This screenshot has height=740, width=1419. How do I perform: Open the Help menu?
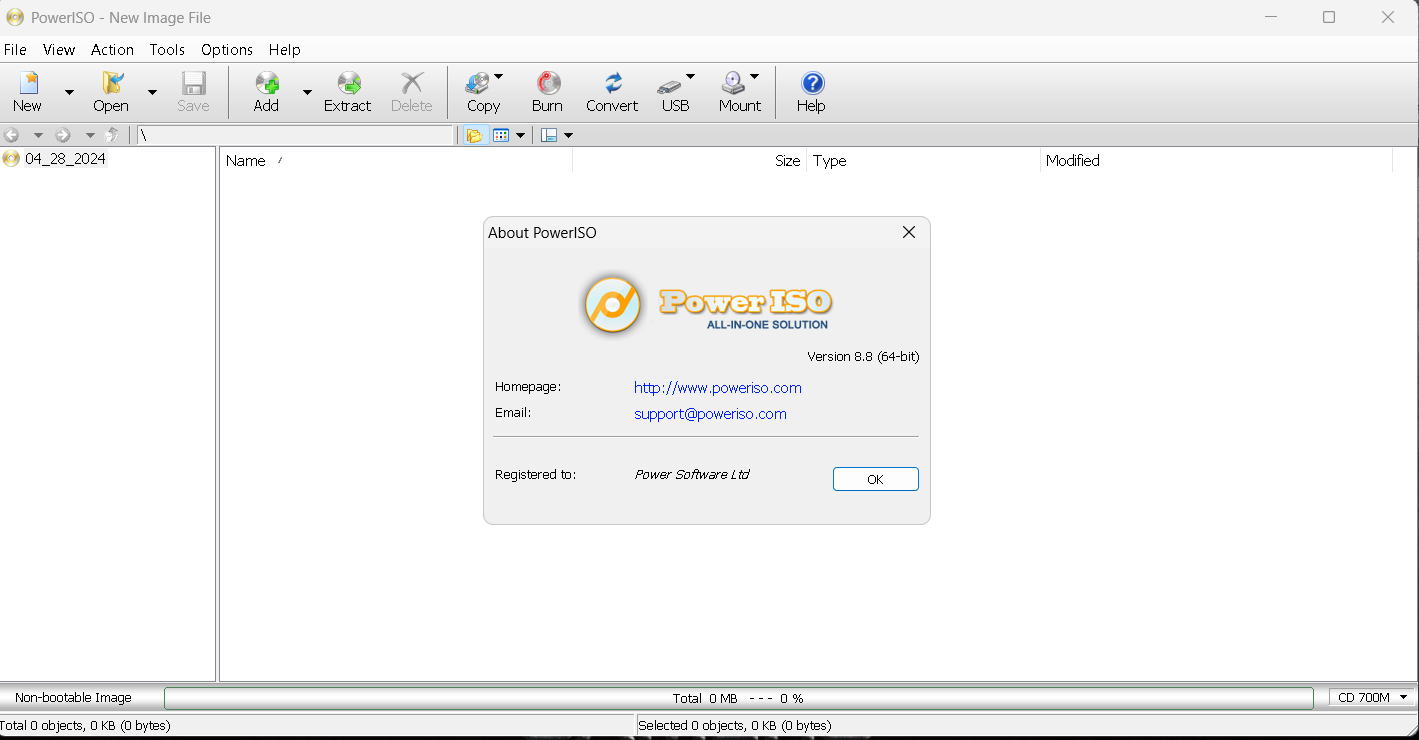tap(284, 49)
